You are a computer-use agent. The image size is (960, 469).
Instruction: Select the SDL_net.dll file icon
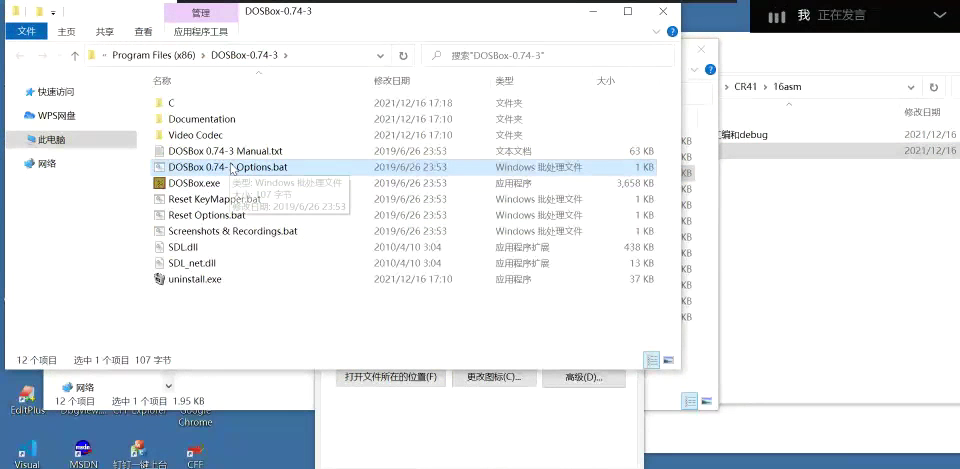click(x=159, y=263)
